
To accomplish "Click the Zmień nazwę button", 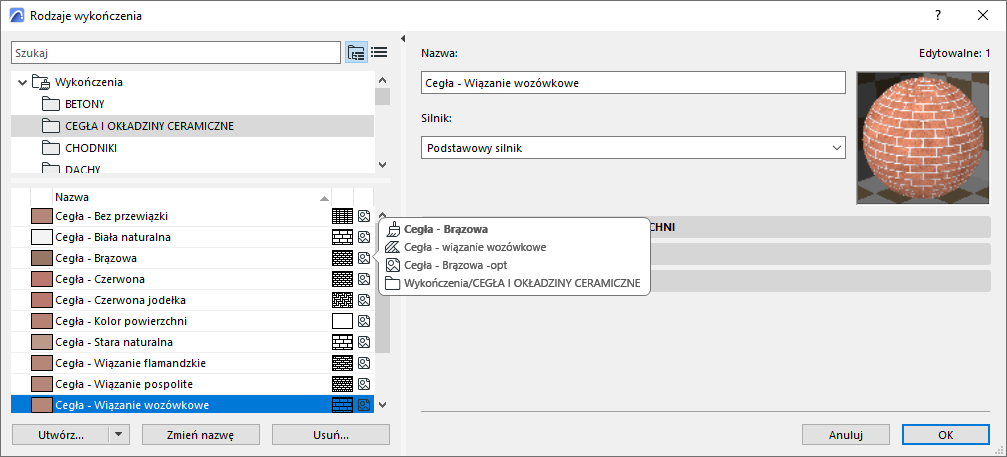I will pos(201,435).
